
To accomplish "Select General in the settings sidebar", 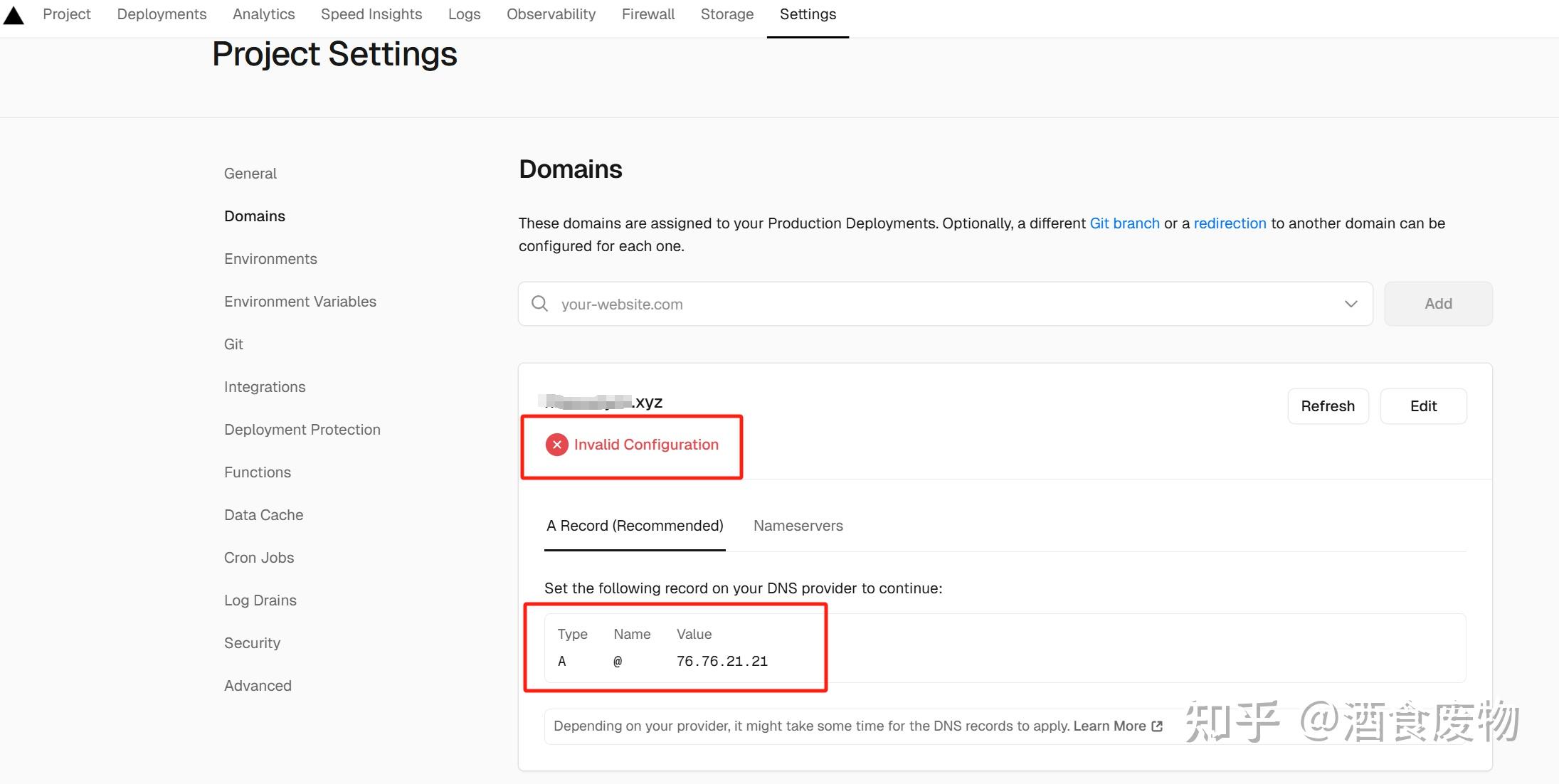I will point(250,173).
